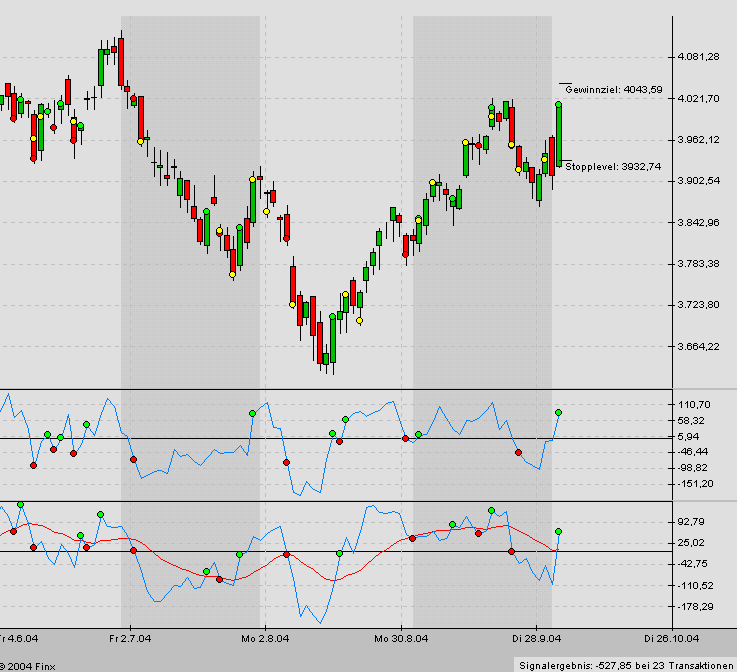Select the Fr 2.7.04 date label
The image size is (737, 672).
(x=130, y=637)
